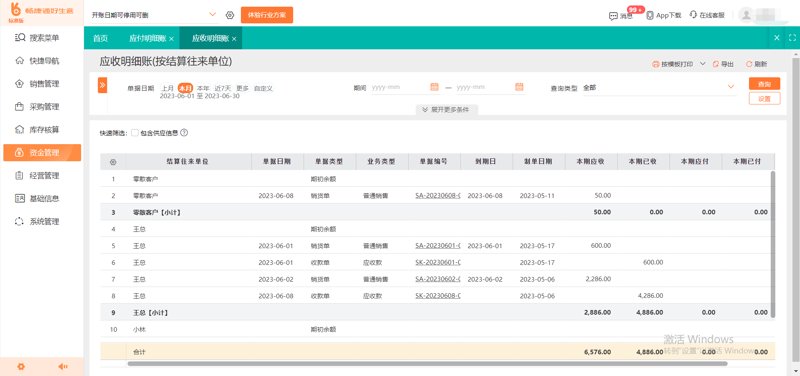Click the 王总【小计】 subtotal row

(x=437, y=312)
